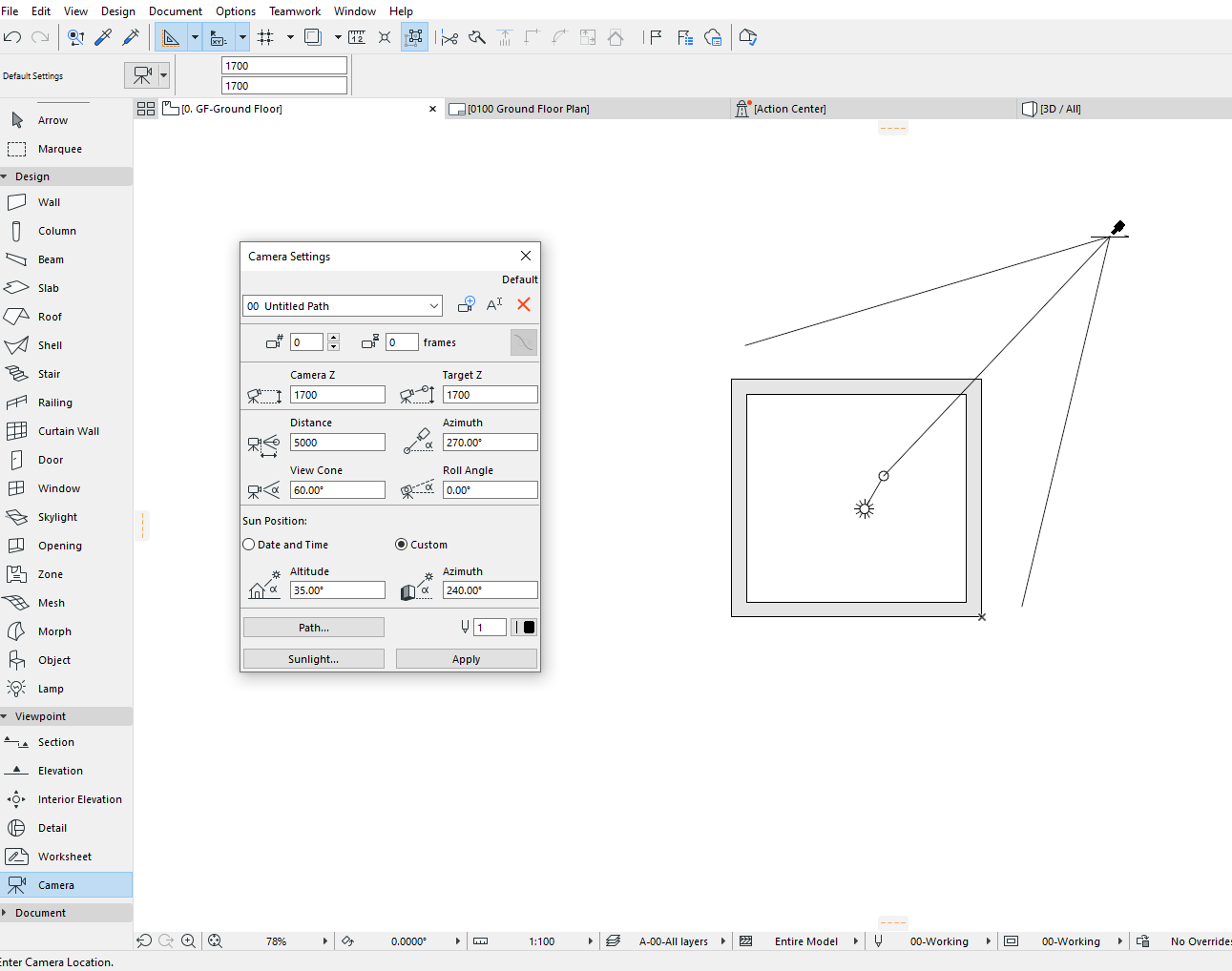This screenshot has height=971, width=1232.
Task: Add a new camera path with the plus icon
Action: pos(466,304)
